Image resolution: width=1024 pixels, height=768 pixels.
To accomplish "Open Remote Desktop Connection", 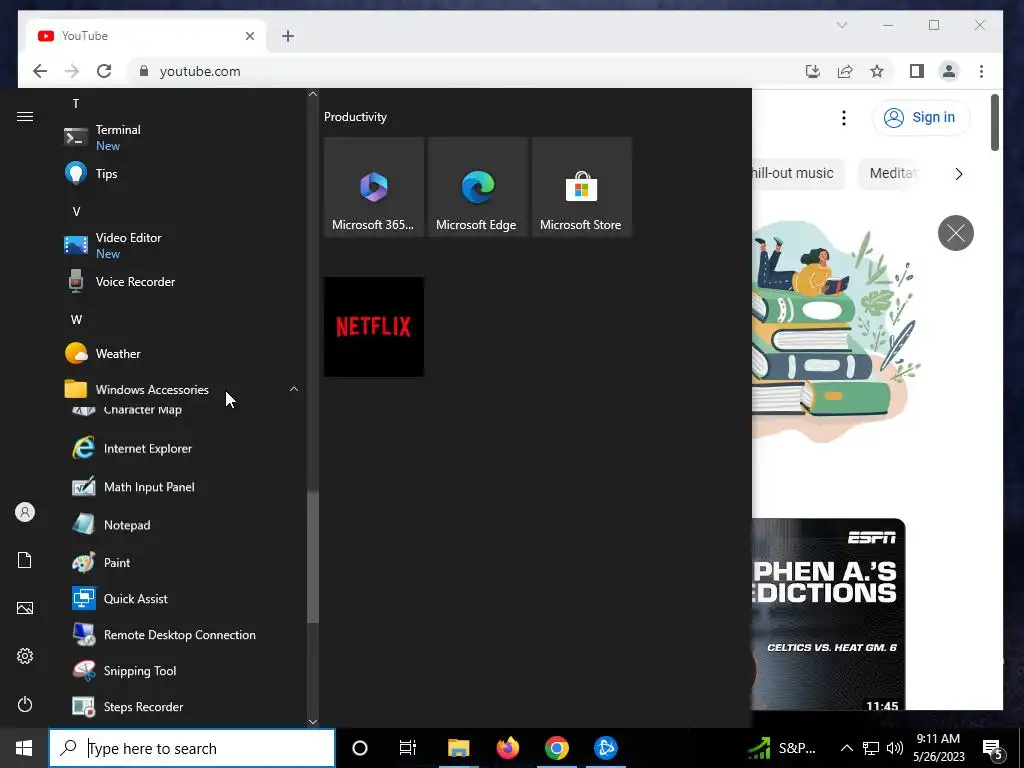I will (x=183, y=635).
